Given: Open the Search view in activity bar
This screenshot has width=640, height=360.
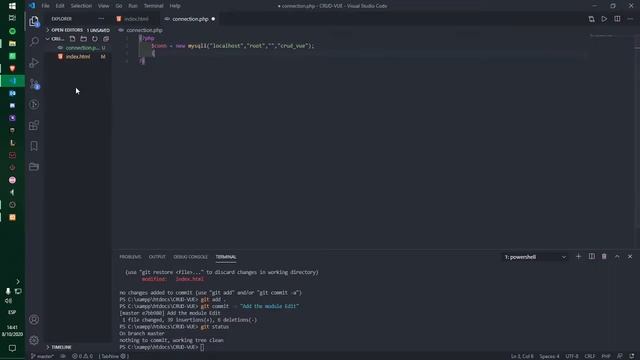Looking at the screenshot, I should (34, 42).
